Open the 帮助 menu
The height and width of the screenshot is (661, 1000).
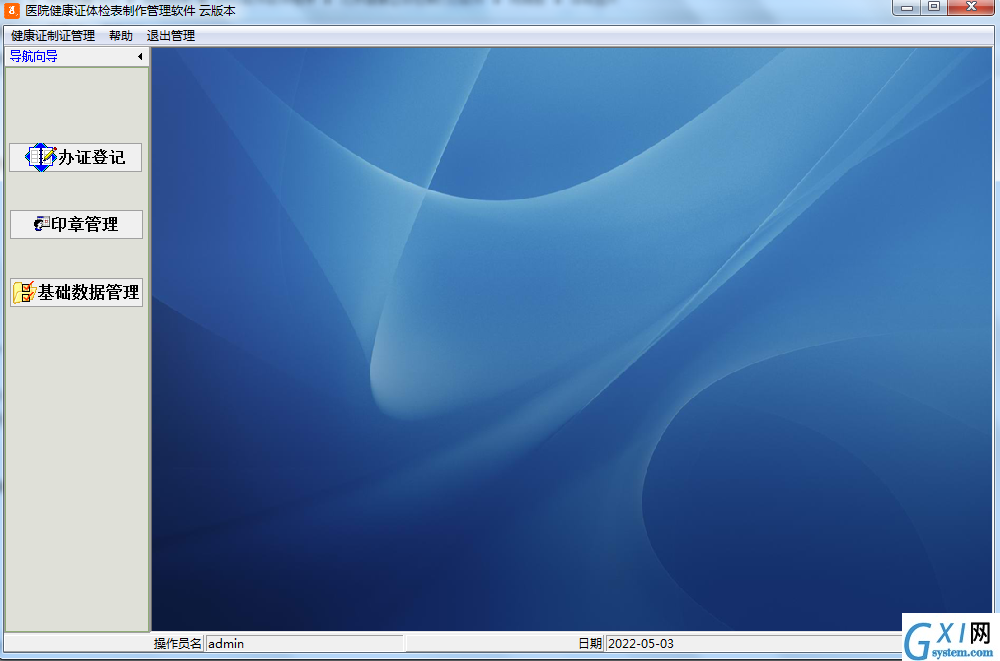[121, 36]
